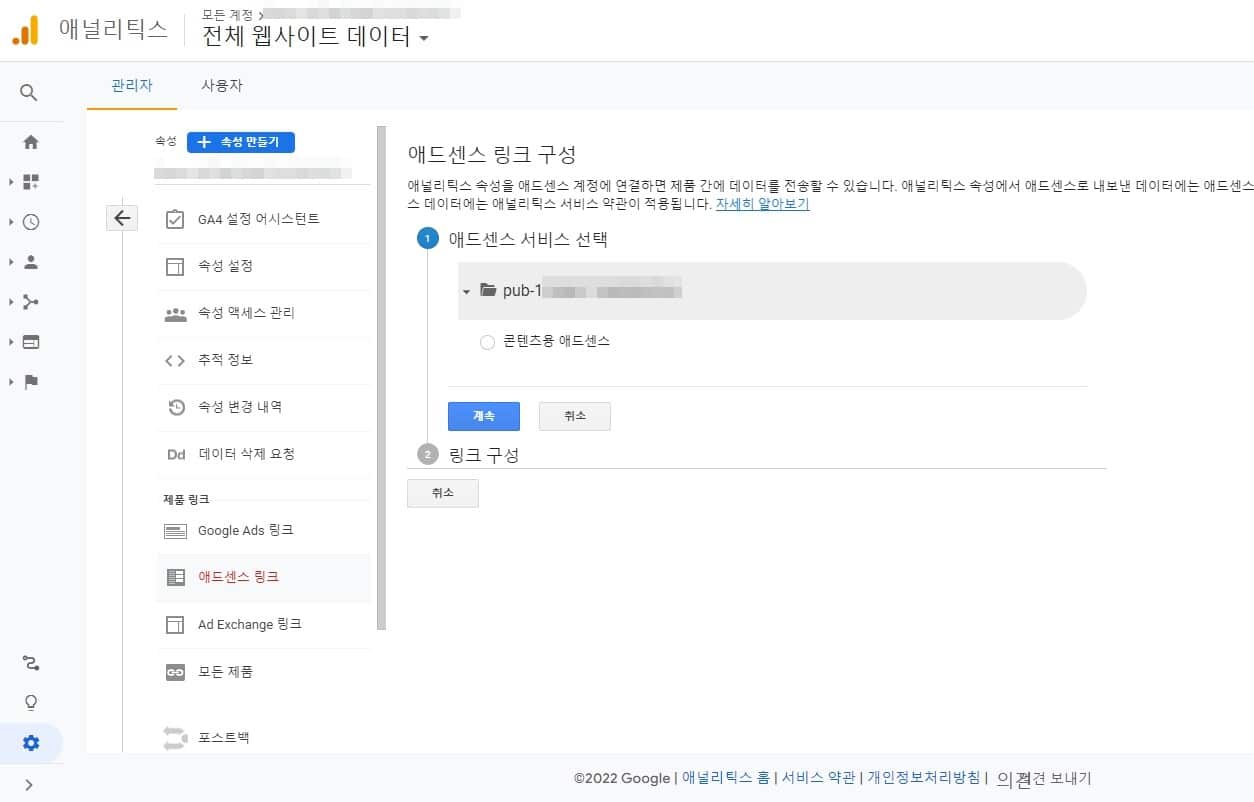Expand the sidebar with bottom chevron
Image resolution: width=1254 pixels, height=802 pixels.
coord(28,785)
